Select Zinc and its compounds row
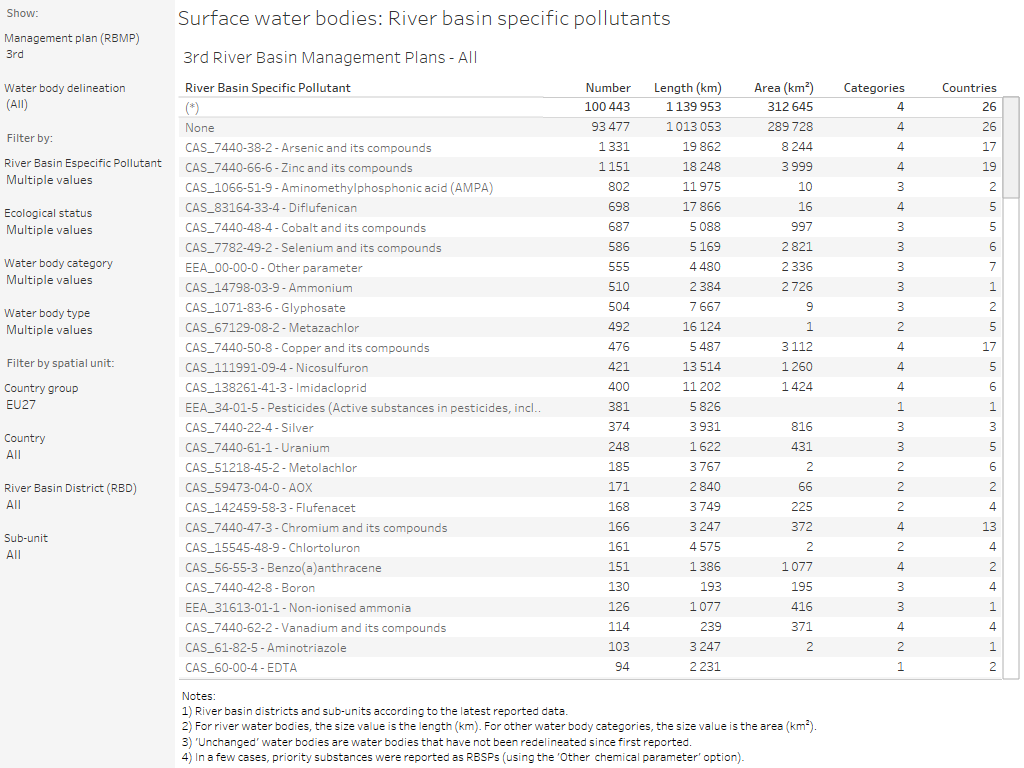Screen dimensions: 1024x768 (x=590, y=168)
